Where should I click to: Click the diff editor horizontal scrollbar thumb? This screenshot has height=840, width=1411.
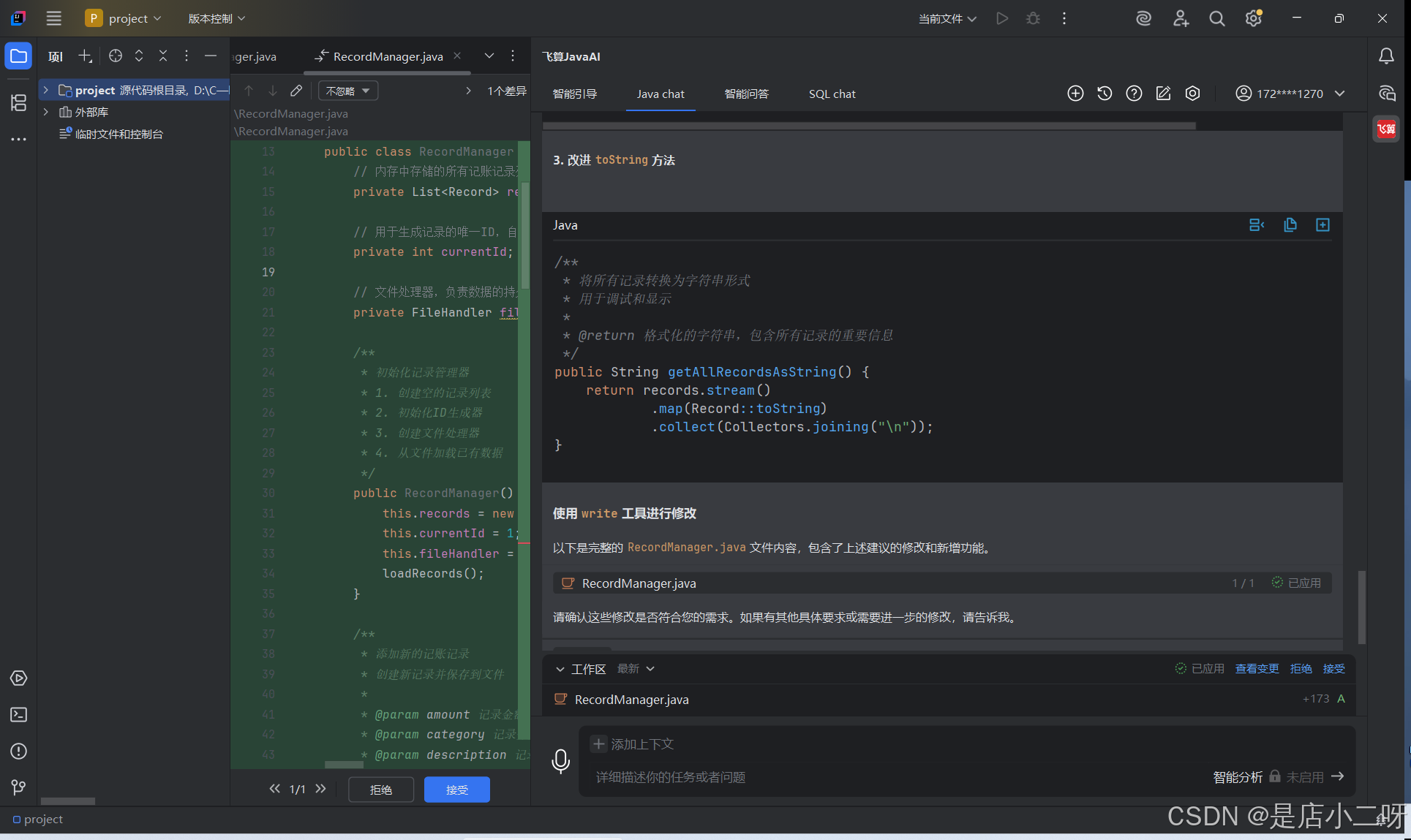pos(344,765)
